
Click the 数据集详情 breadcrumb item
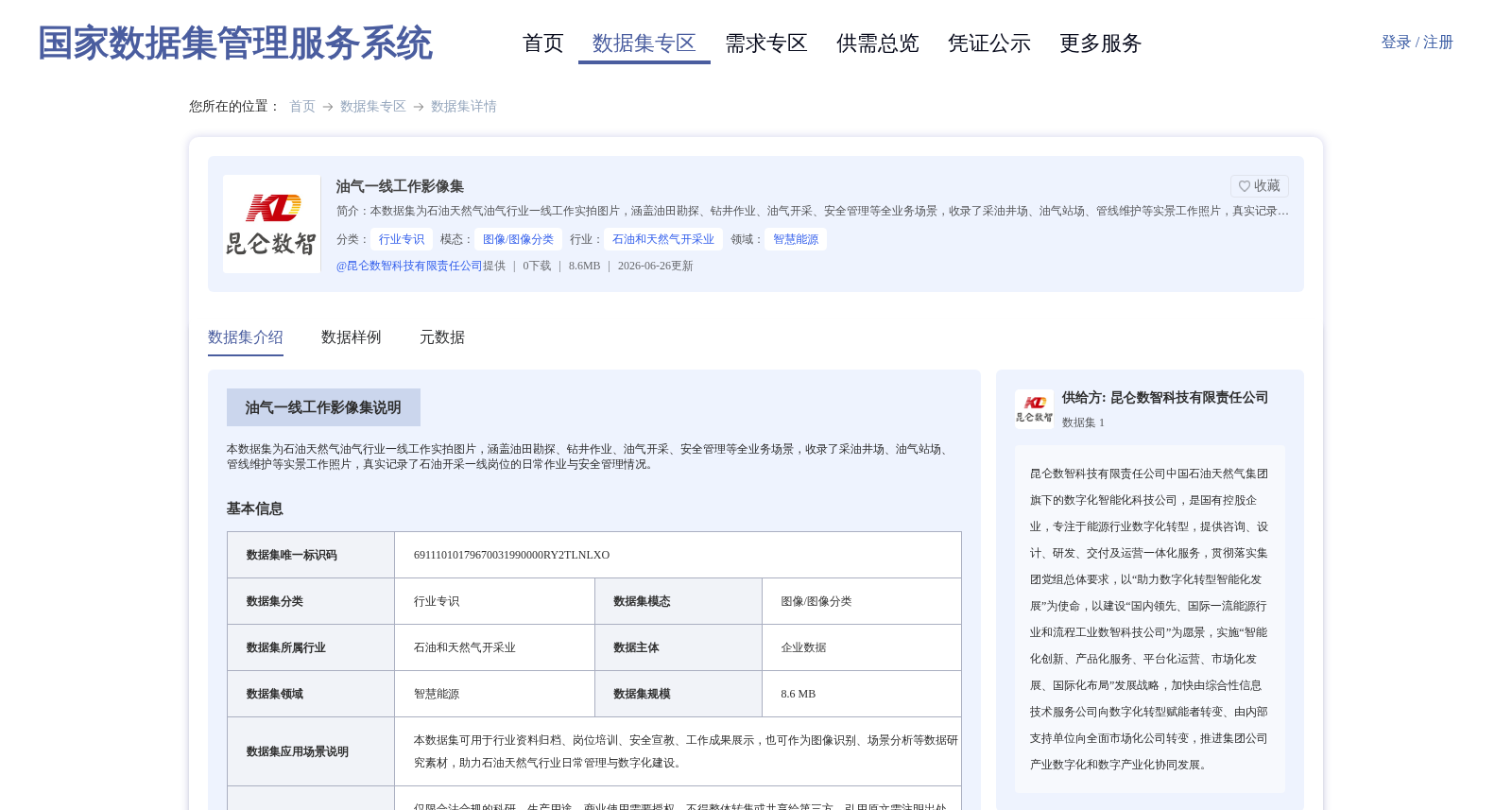[464, 107]
